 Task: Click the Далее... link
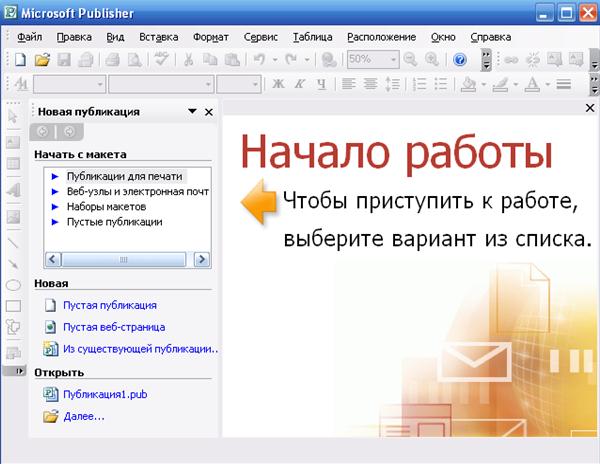tap(84, 416)
